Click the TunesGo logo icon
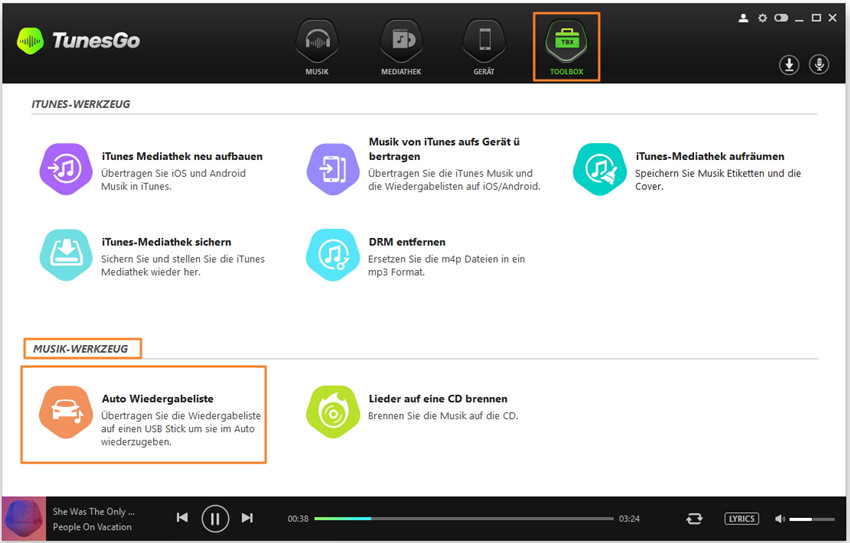Image resolution: width=850 pixels, height=543 pixels. (x=30, y=41)
